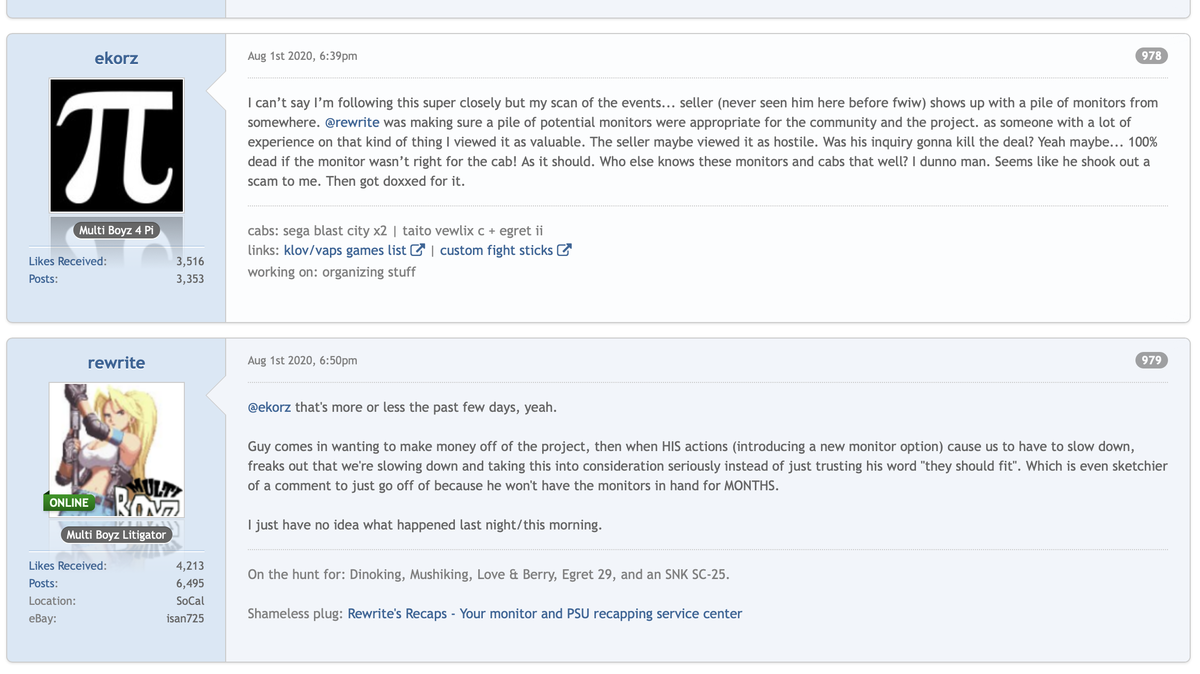
Task: Open rewrite's user profile name link
Action: 116,362
